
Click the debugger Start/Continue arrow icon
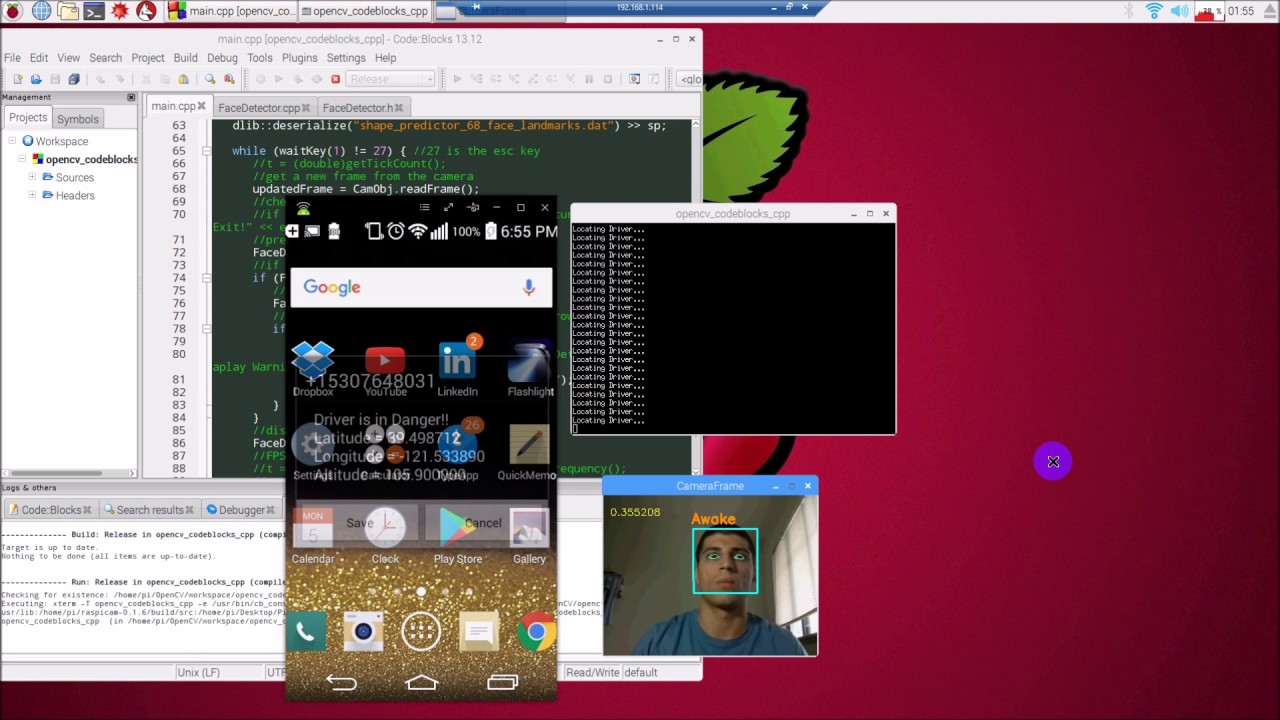pyautogui.click(x=457, y=79)
